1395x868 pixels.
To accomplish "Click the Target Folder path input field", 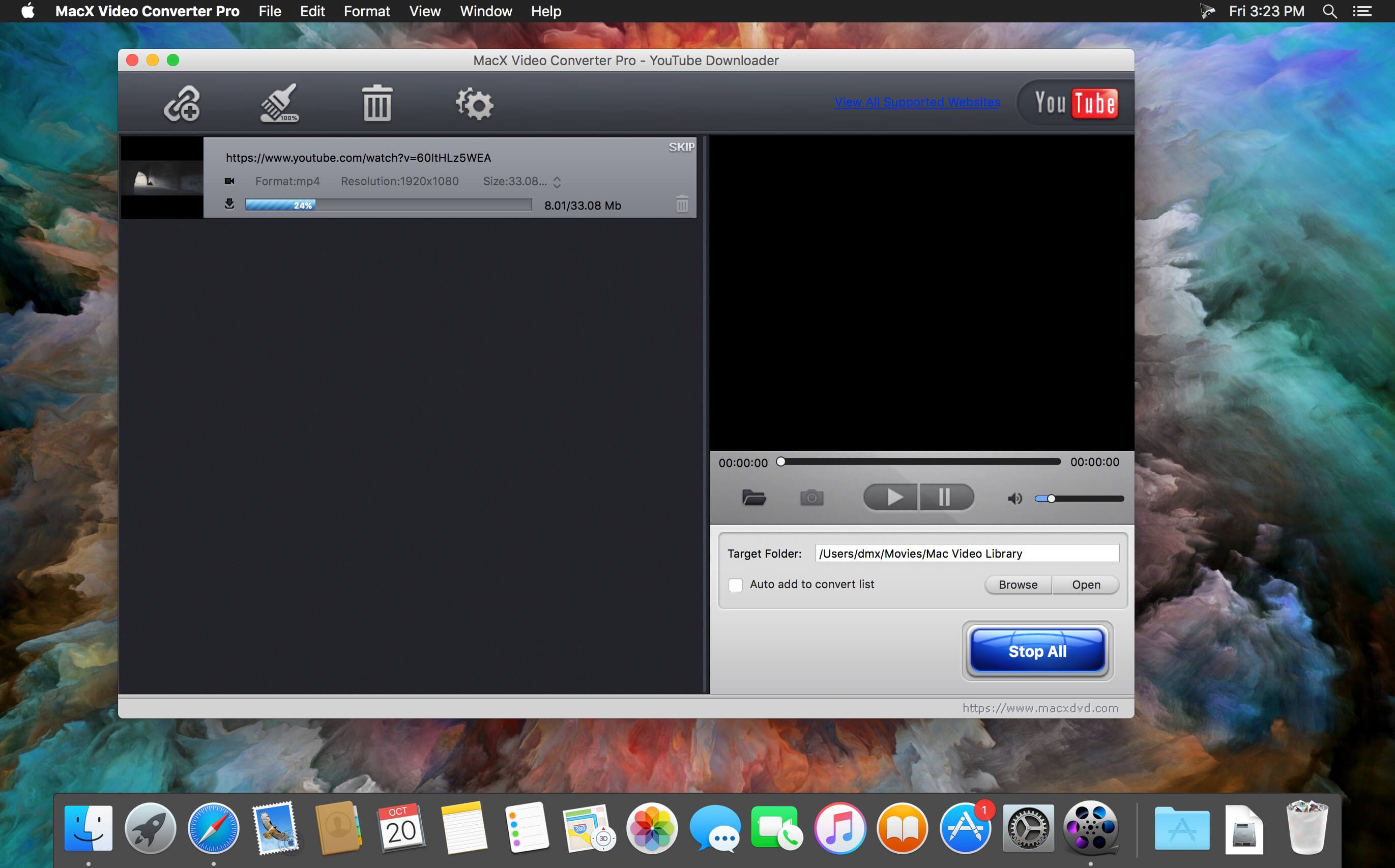I will point(965,553).
